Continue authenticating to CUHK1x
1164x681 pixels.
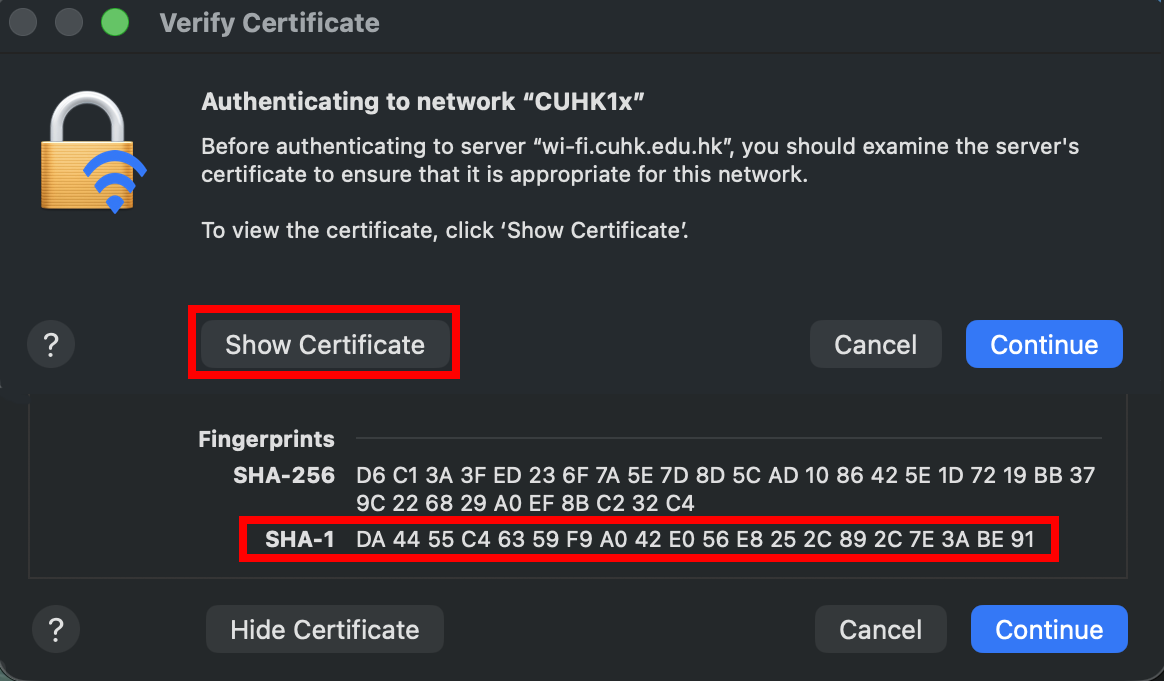coord(1044,344)
